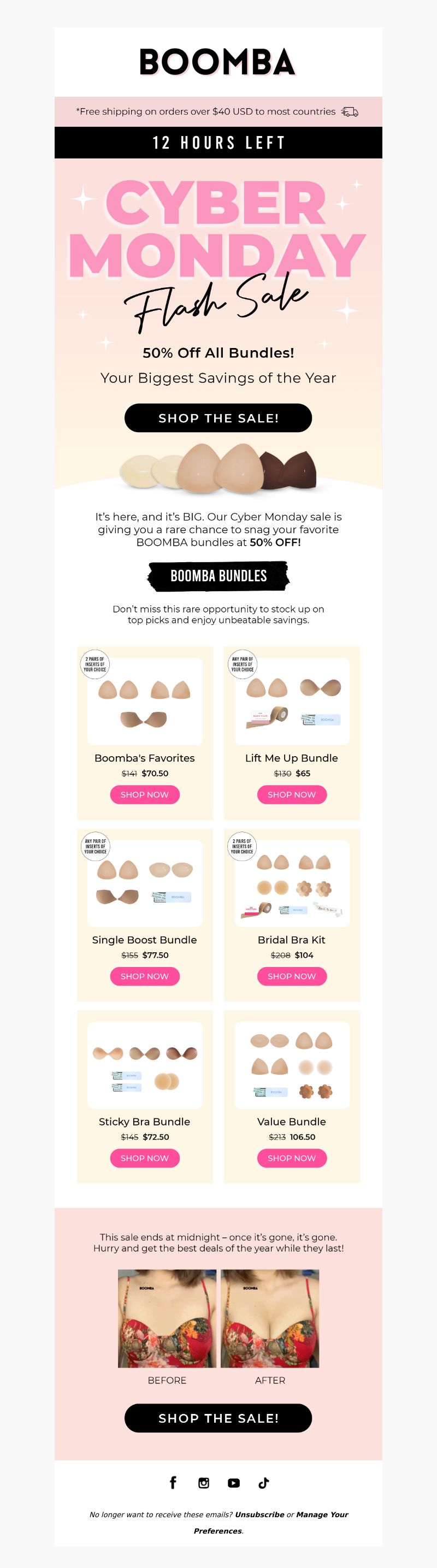437x1568 pixels.
Task: Shop now for Single Boost Bundle
Action: coord(145,976)
